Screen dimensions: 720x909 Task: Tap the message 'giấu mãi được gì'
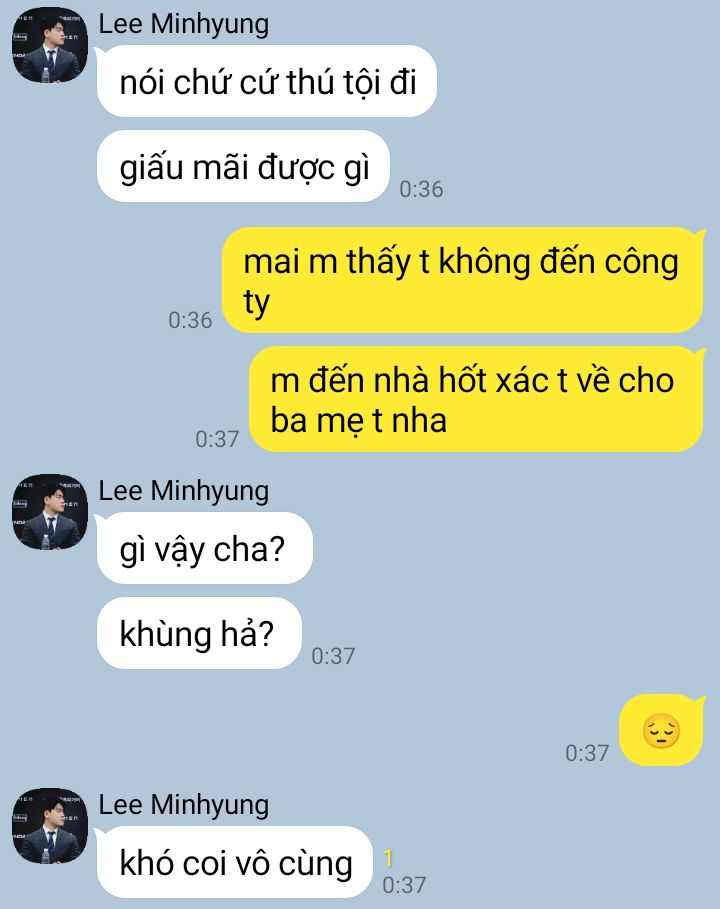point(243,166)
